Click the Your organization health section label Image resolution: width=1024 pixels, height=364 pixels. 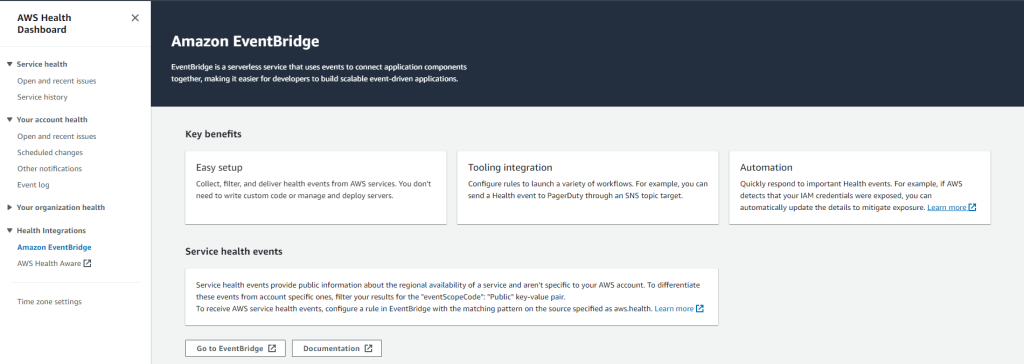61,207
